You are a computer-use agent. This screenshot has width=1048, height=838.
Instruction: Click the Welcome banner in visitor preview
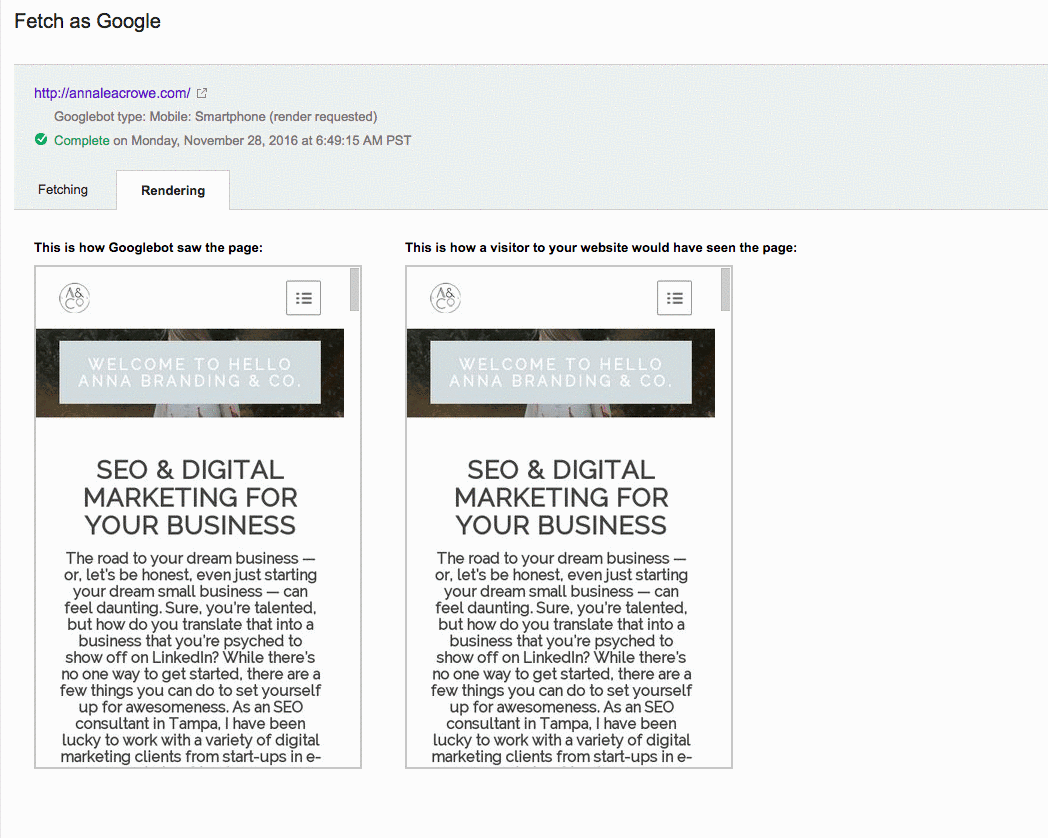(x=561, y=372)
